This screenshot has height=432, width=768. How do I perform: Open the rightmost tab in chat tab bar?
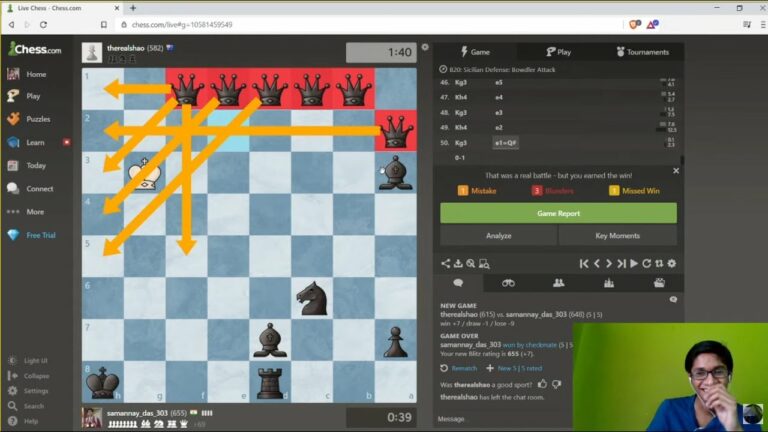point(659,283)
